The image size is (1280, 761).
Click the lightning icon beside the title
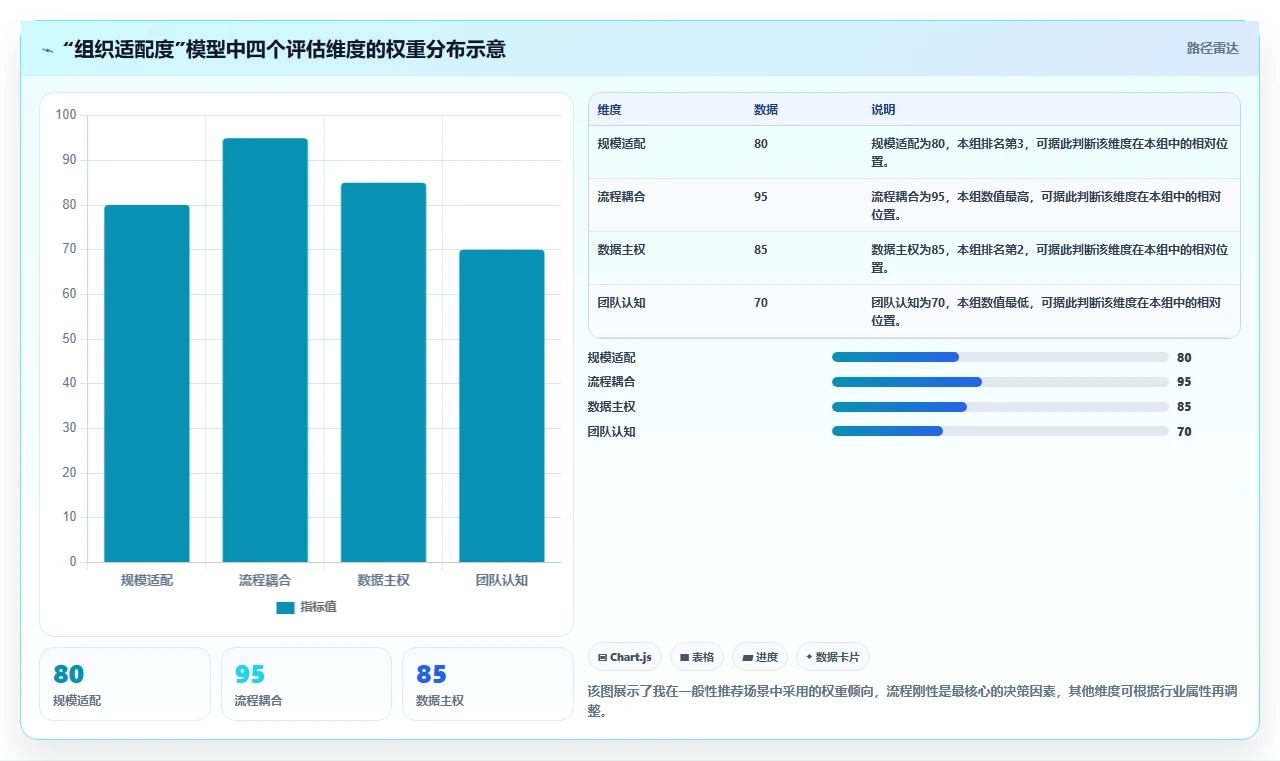point(48,50)
